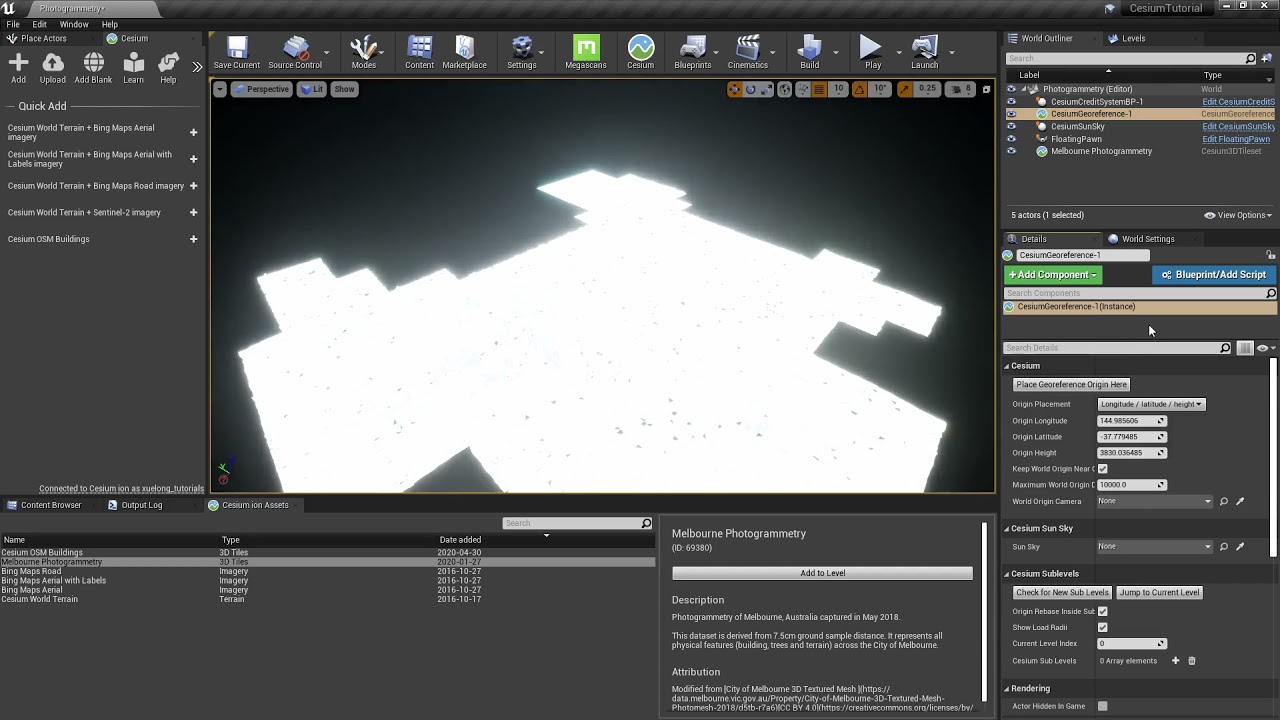Hide the Melbourne Photogrammetry actor
This screenshot has width=1280, height=720.
click(1011, 151)
